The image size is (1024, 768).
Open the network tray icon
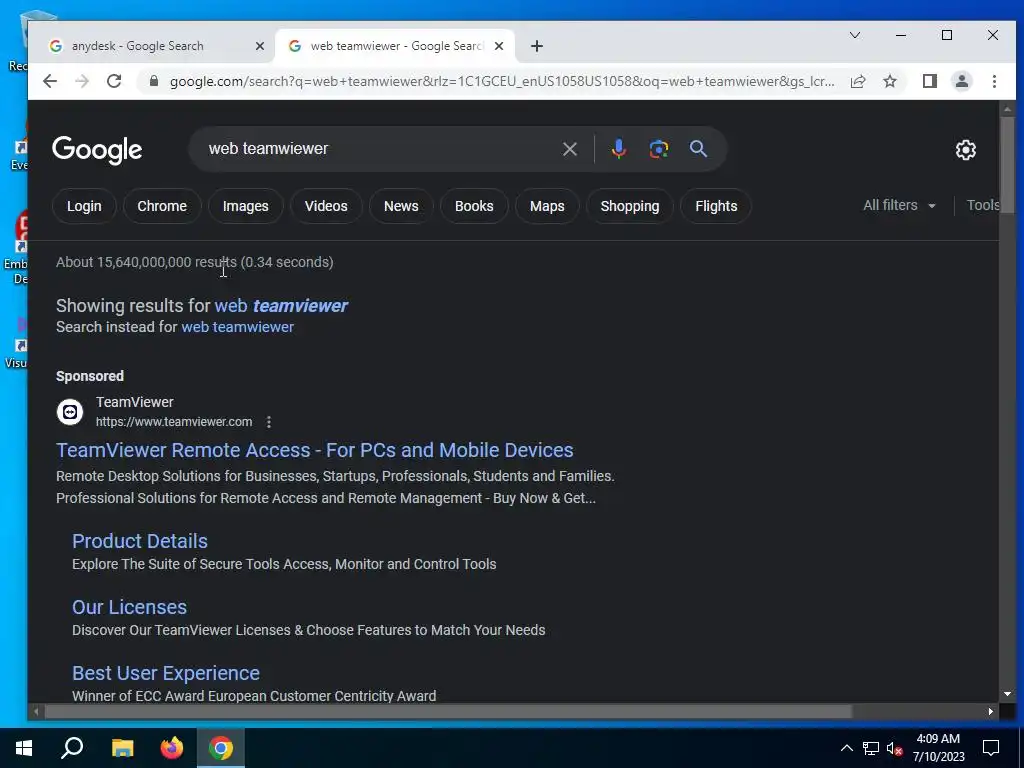(870, 748)
